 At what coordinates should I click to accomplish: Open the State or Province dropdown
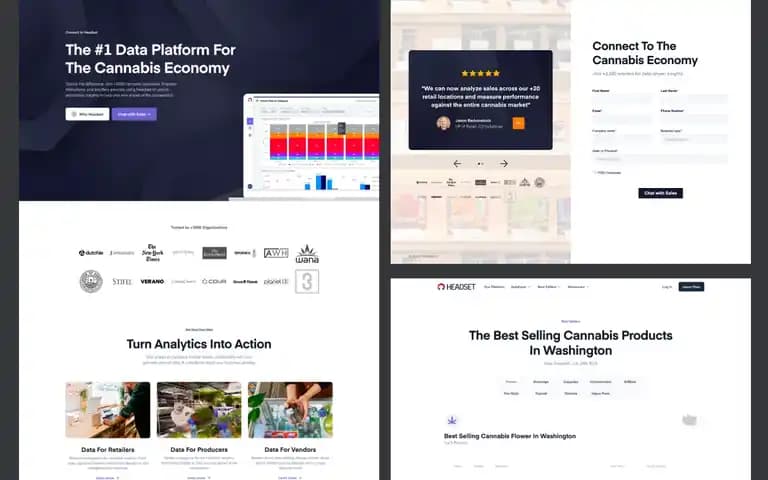(660, 159)
